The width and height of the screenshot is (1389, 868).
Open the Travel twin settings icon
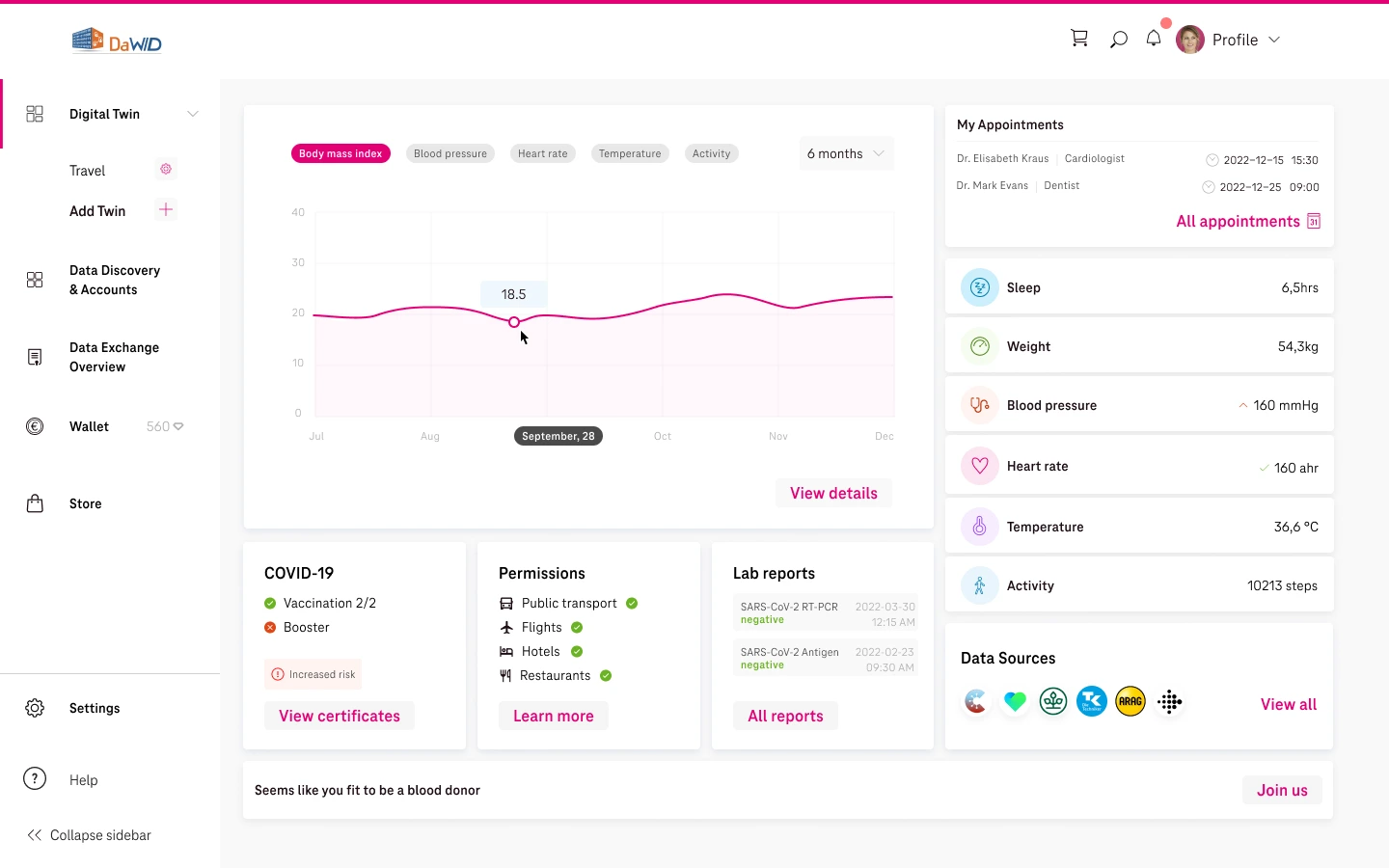(x=166, y=170)
